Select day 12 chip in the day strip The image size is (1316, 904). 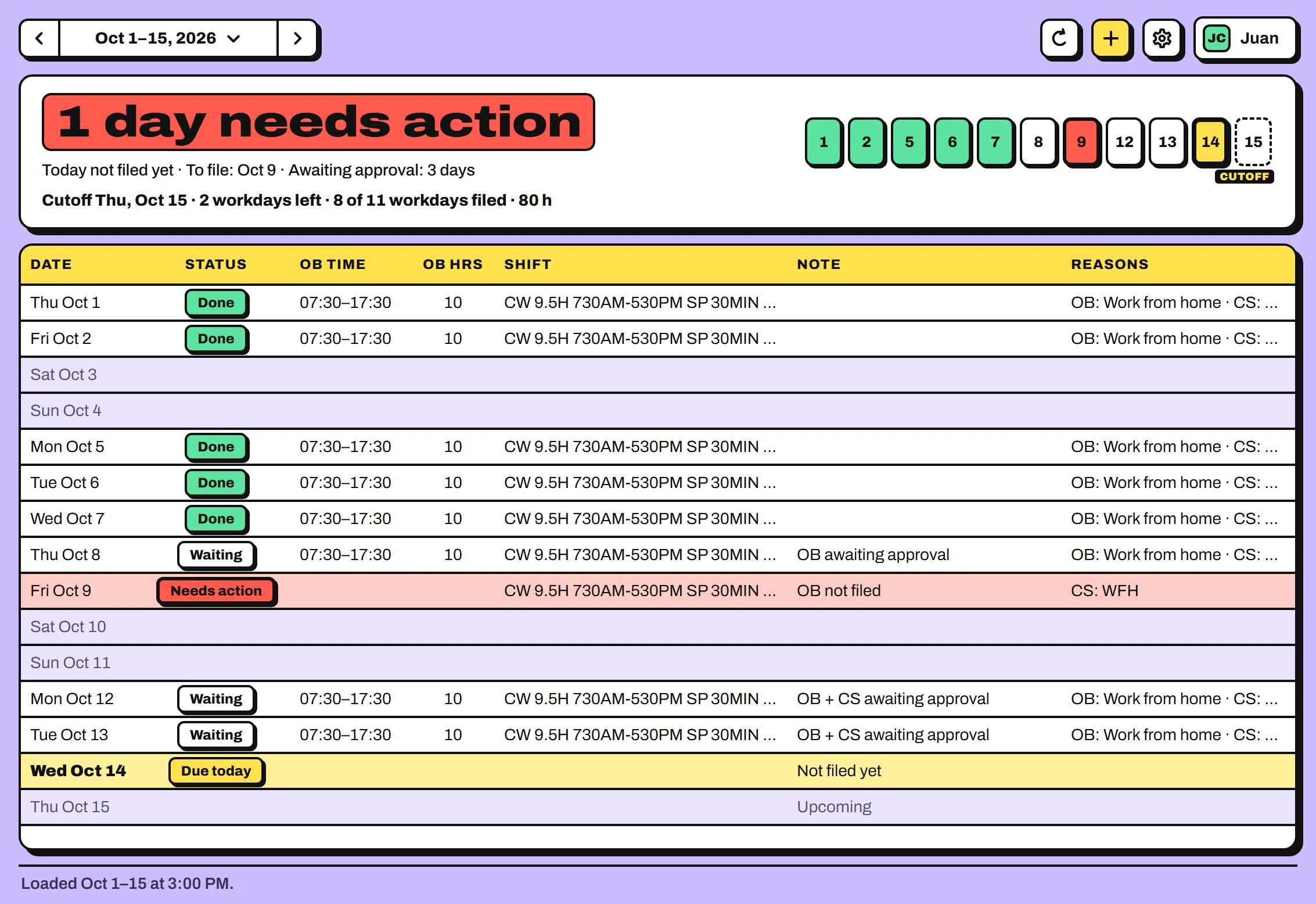(1124, 142)
